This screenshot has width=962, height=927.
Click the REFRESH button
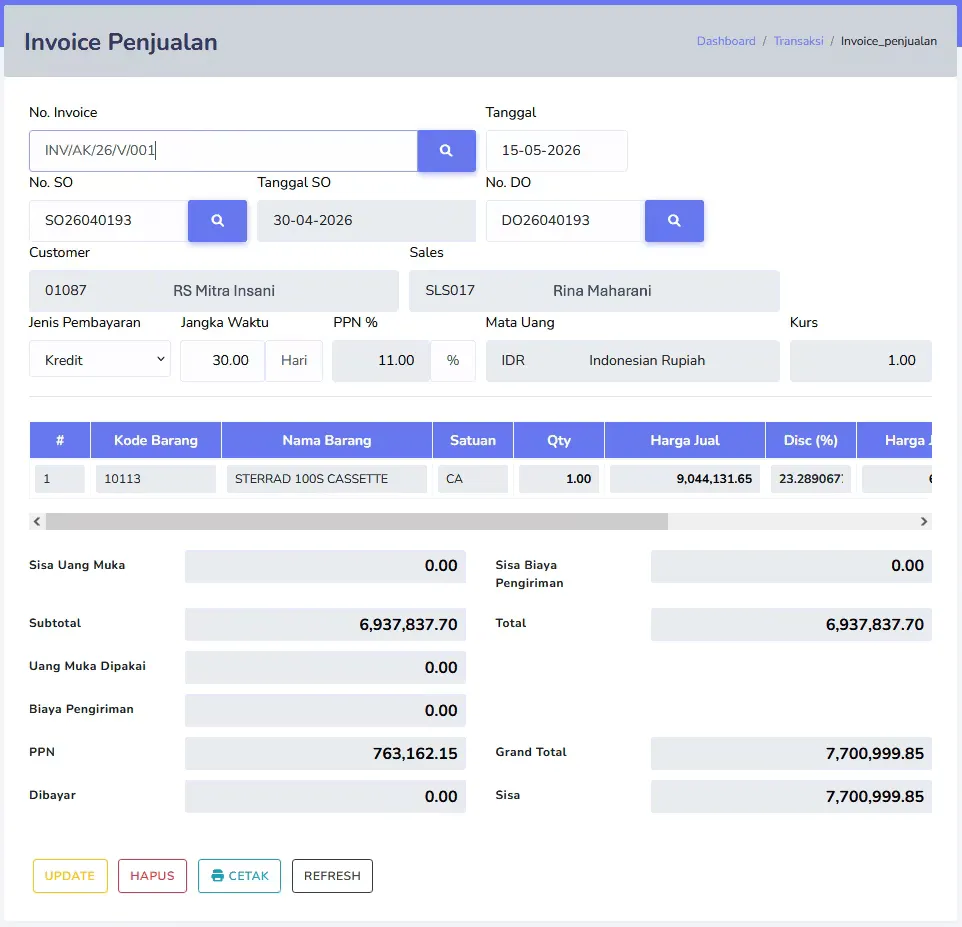click(332, 875)
